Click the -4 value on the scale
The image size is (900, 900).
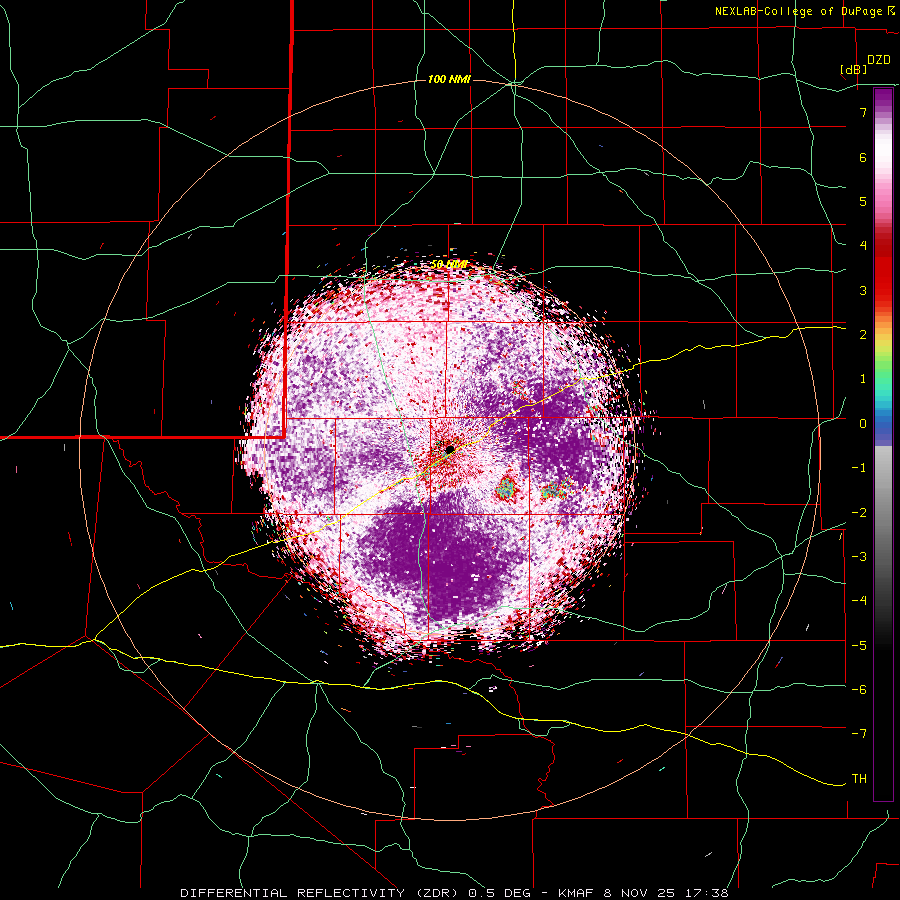(859, 600)
